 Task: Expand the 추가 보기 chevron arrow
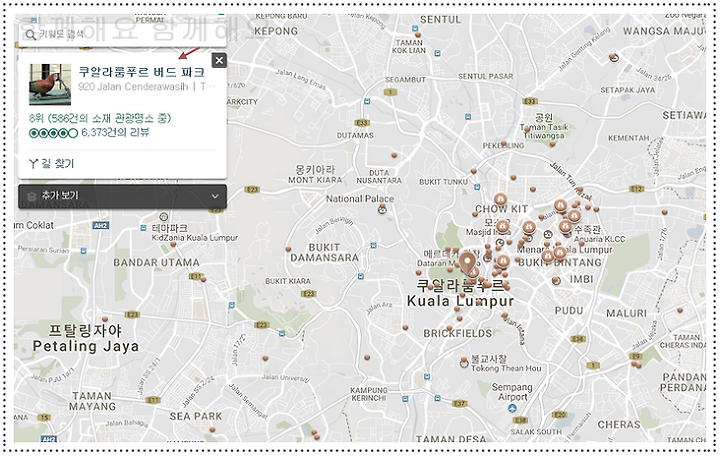215,197
